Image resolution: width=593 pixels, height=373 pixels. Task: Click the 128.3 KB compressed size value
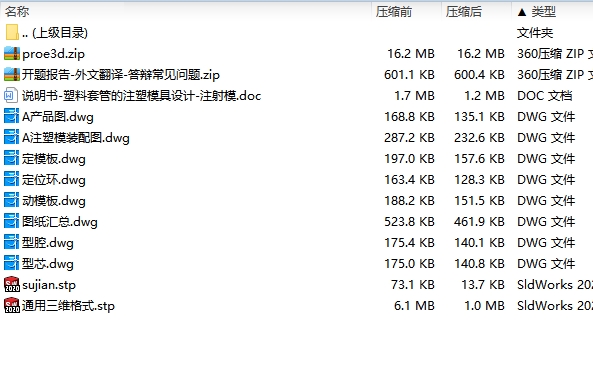tap(479, 180)
